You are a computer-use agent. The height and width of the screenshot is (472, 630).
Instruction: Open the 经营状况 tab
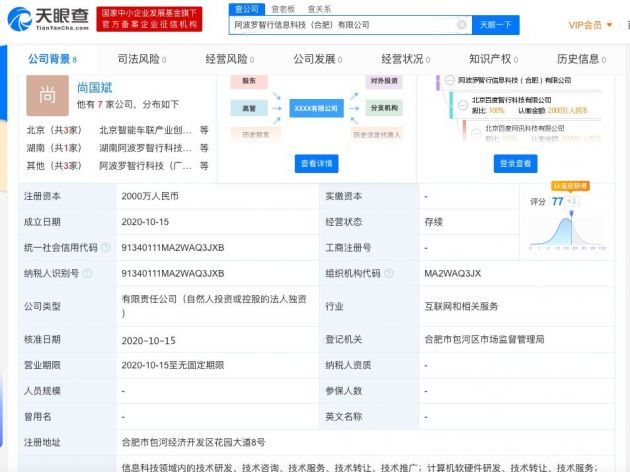(x=405, y=59)
